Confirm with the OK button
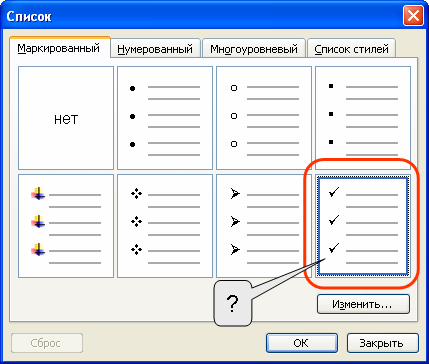Image resolution: width=429 pixels, height=364 pixels. click(302, 343)
